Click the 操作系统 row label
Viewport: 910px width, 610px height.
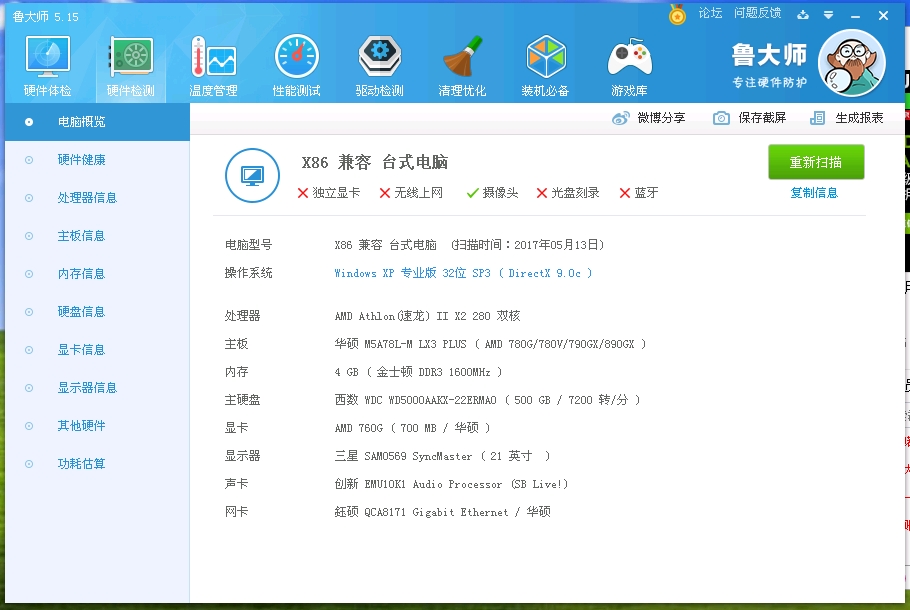point(248,273)
